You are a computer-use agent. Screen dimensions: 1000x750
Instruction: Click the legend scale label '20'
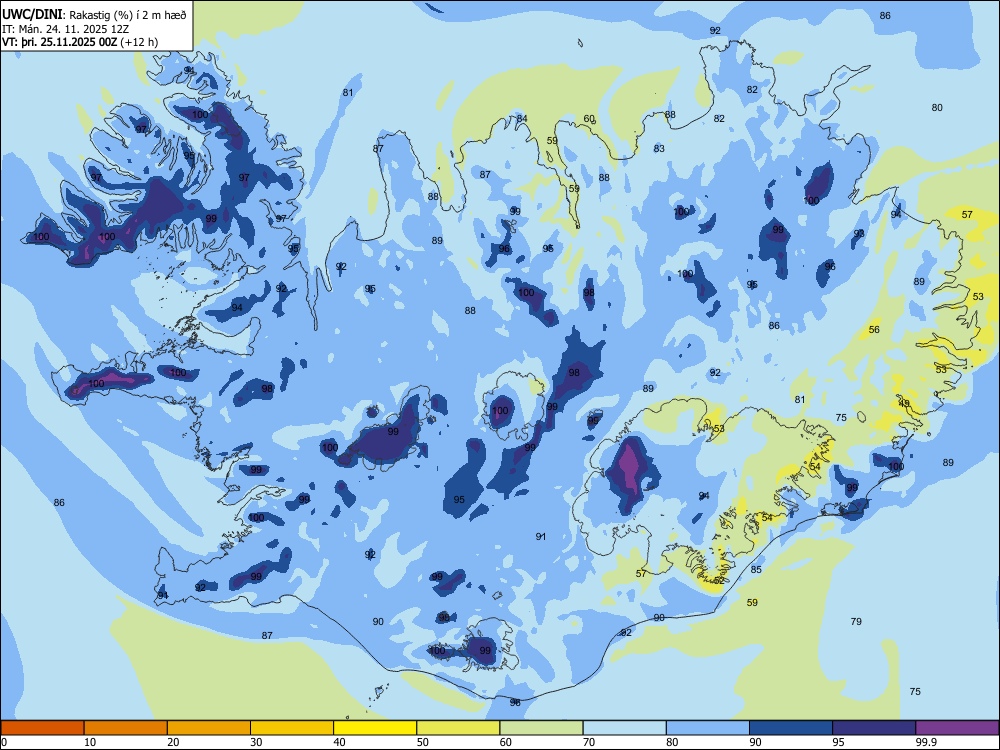click(173, 742)
